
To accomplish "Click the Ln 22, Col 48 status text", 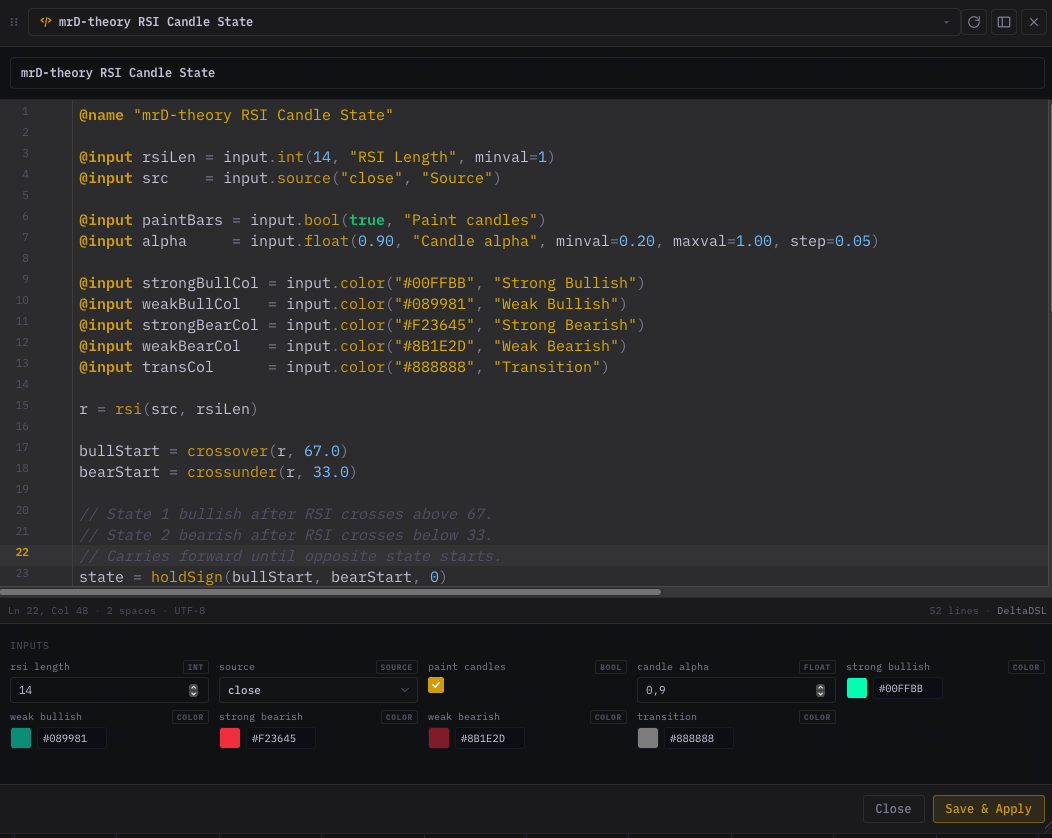I will tap(48, 611).
